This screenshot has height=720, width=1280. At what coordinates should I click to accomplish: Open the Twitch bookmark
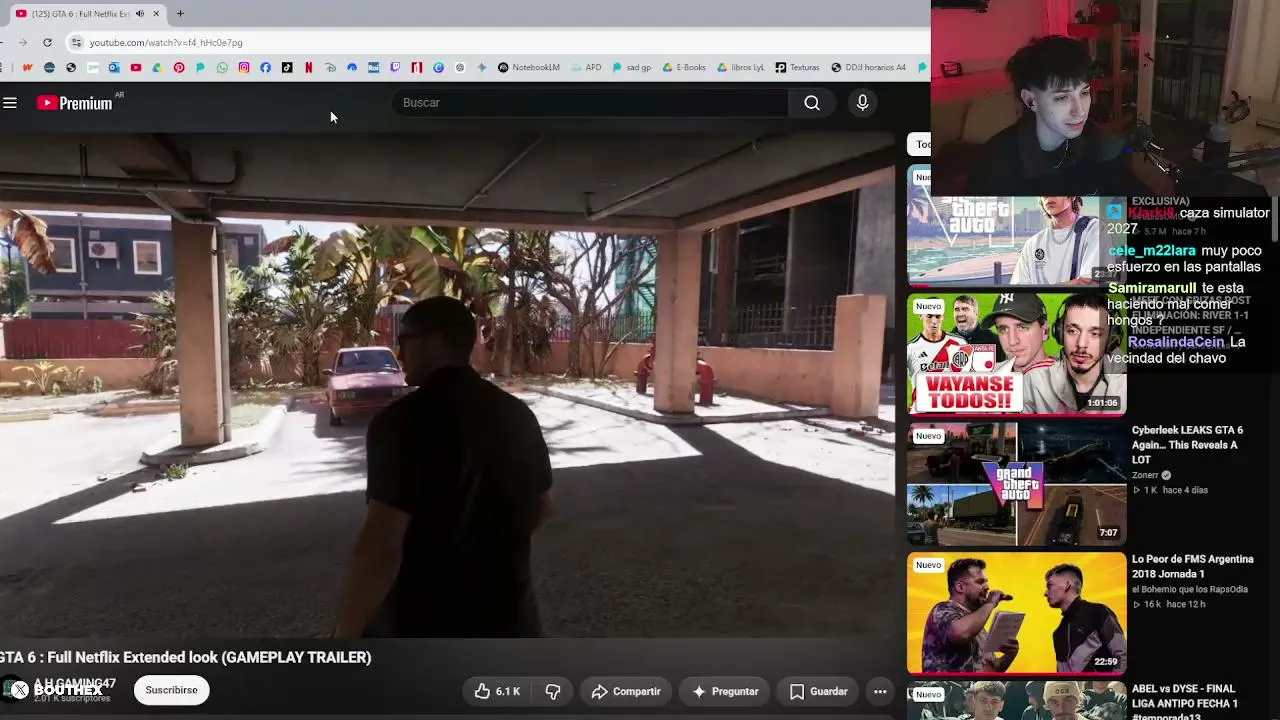click(395, 67)
